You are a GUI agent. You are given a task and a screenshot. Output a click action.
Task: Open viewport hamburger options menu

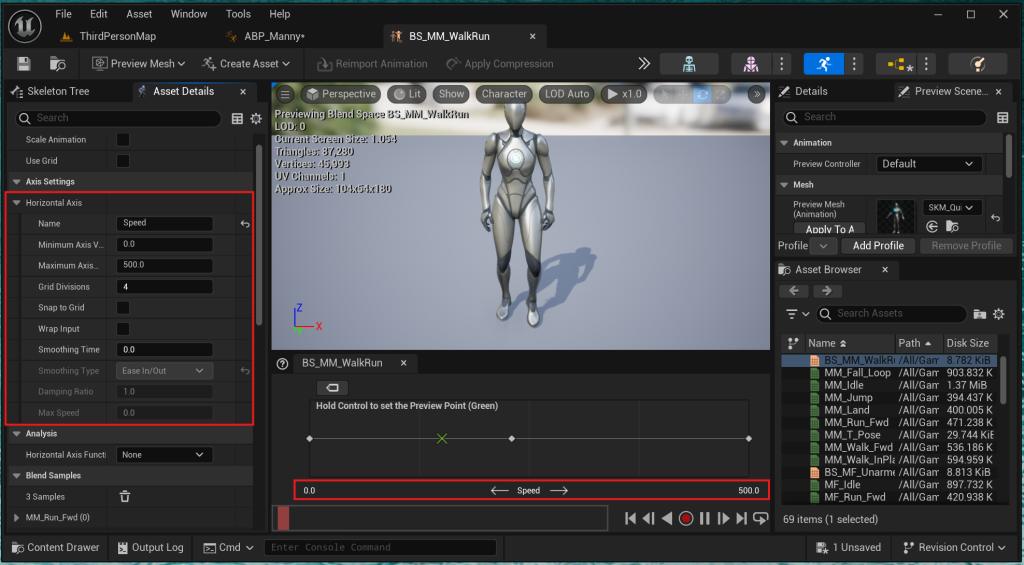[285, 94]
